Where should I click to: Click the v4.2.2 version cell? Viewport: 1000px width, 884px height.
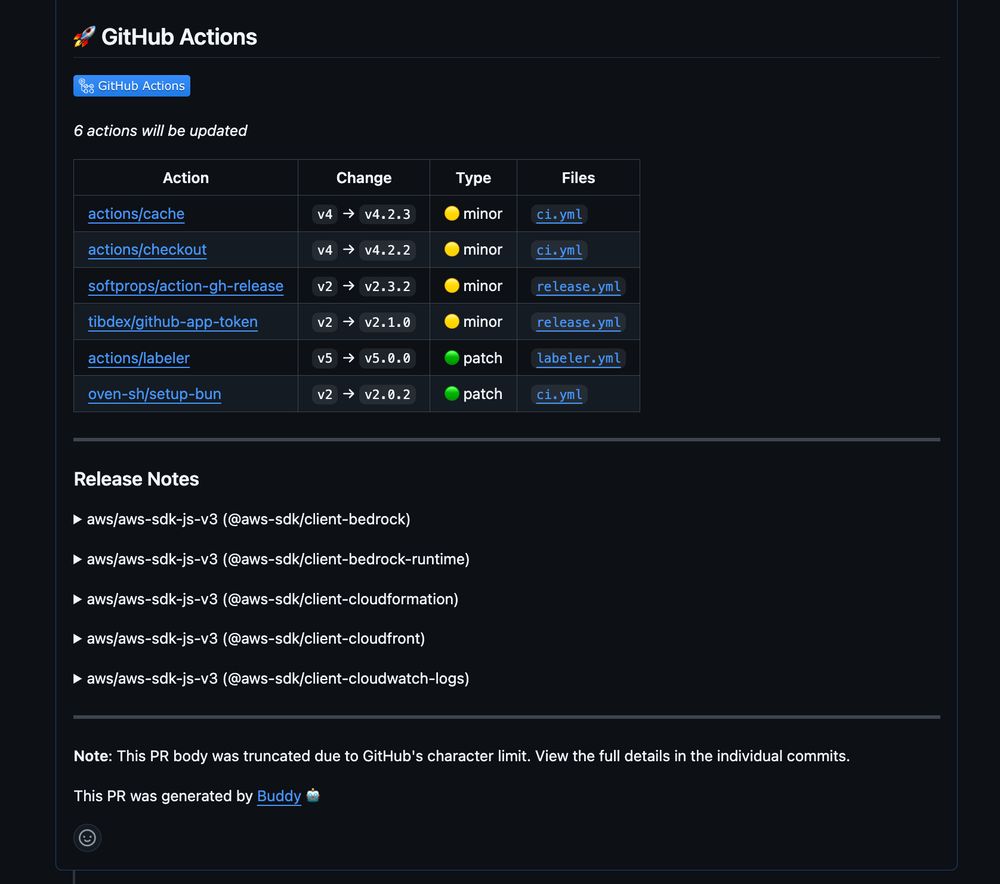(387, 250)
